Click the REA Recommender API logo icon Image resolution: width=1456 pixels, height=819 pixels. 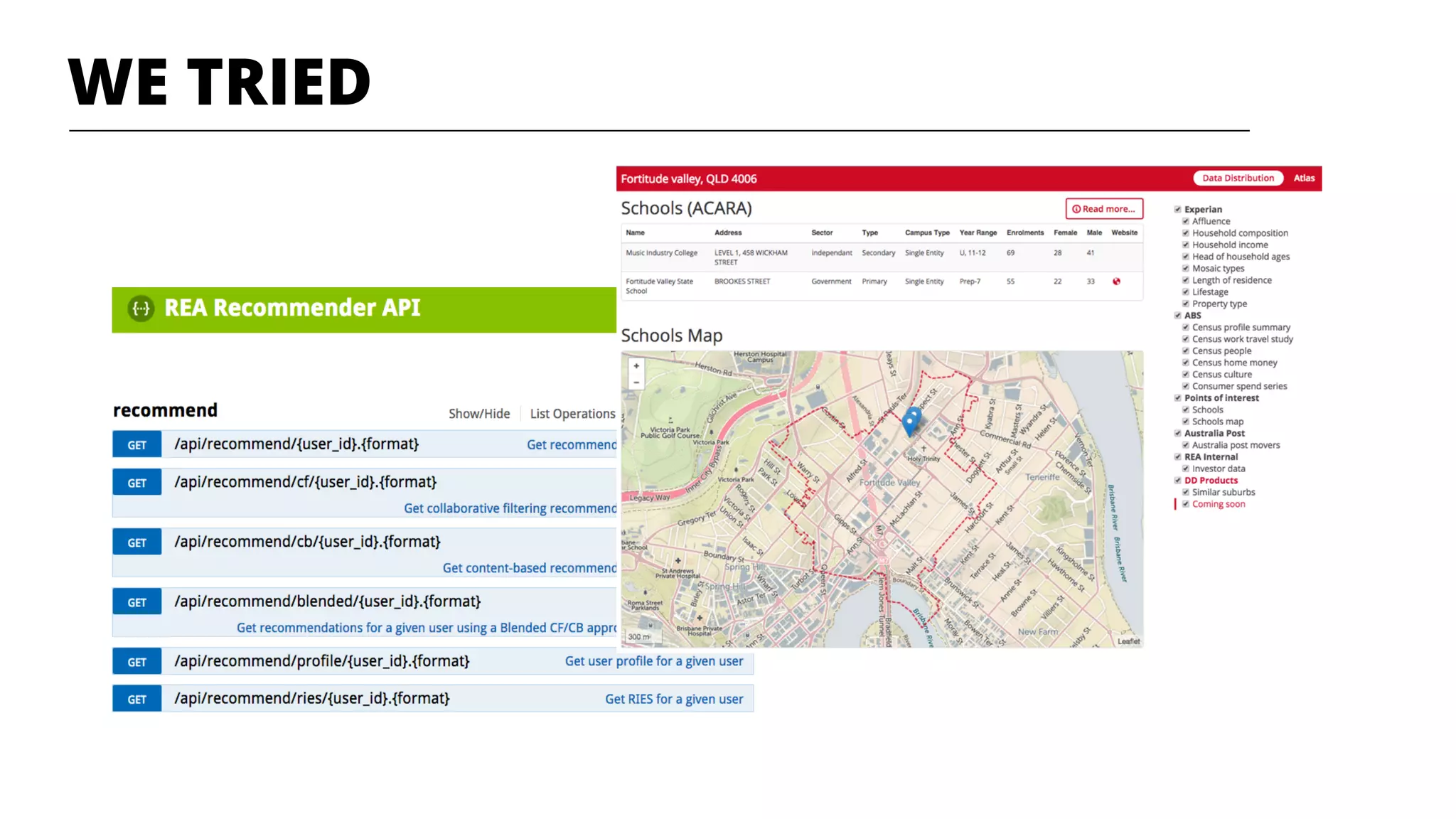pos(141,309)
